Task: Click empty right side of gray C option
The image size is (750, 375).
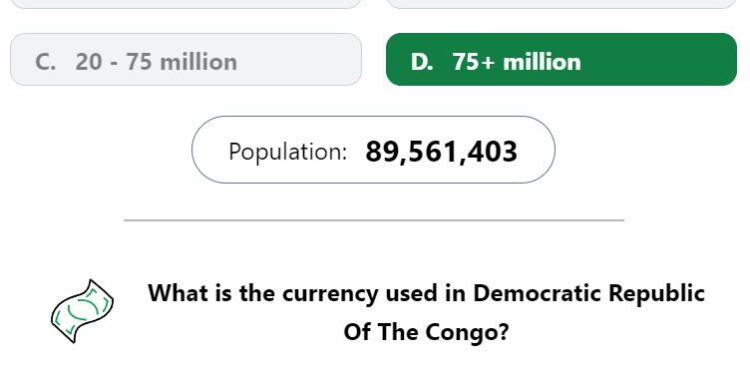Action: pos(297,60)
